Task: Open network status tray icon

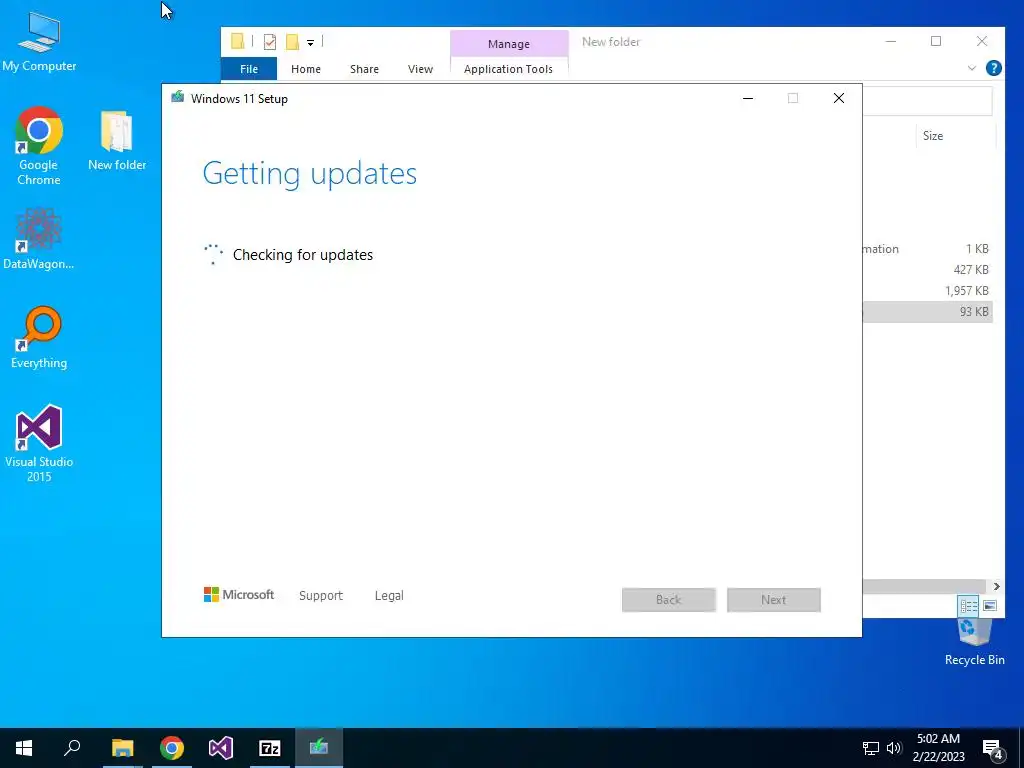Action: point(871,748)
